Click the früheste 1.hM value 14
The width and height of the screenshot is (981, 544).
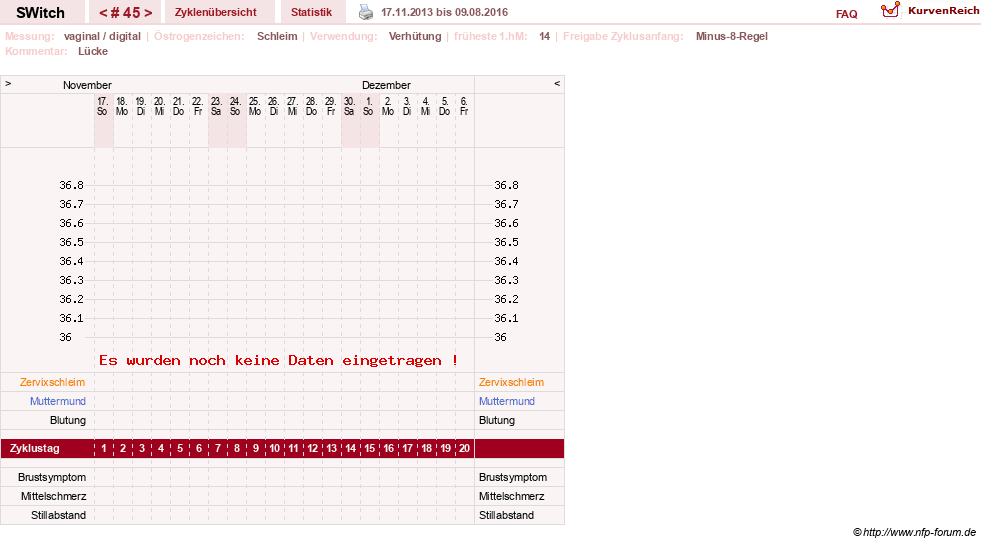point(544,36)
